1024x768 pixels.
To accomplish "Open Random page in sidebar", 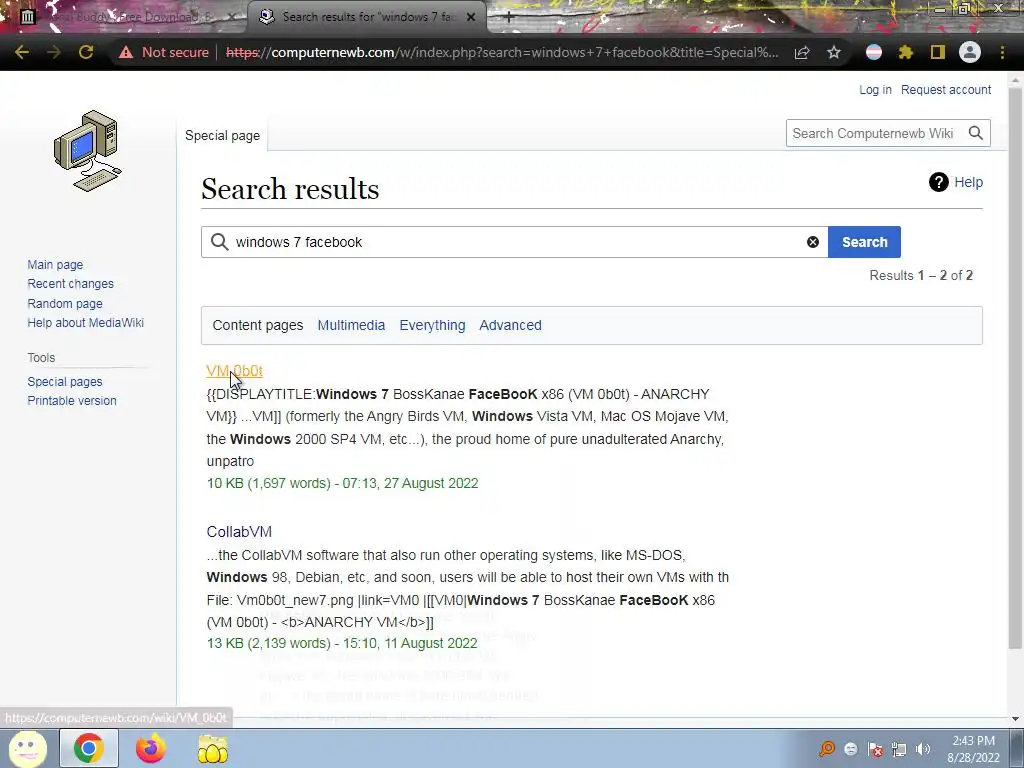I will tap(65, 303).
